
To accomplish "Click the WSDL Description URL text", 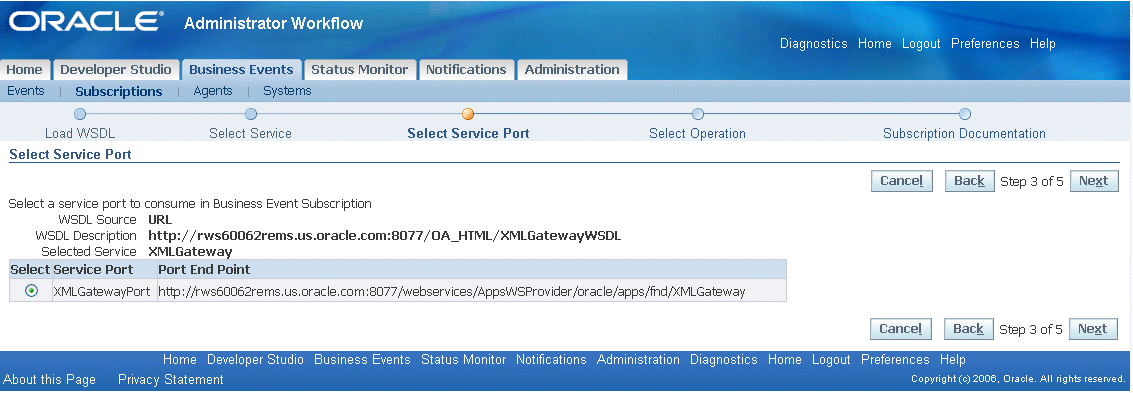I will tap(384, 236).
